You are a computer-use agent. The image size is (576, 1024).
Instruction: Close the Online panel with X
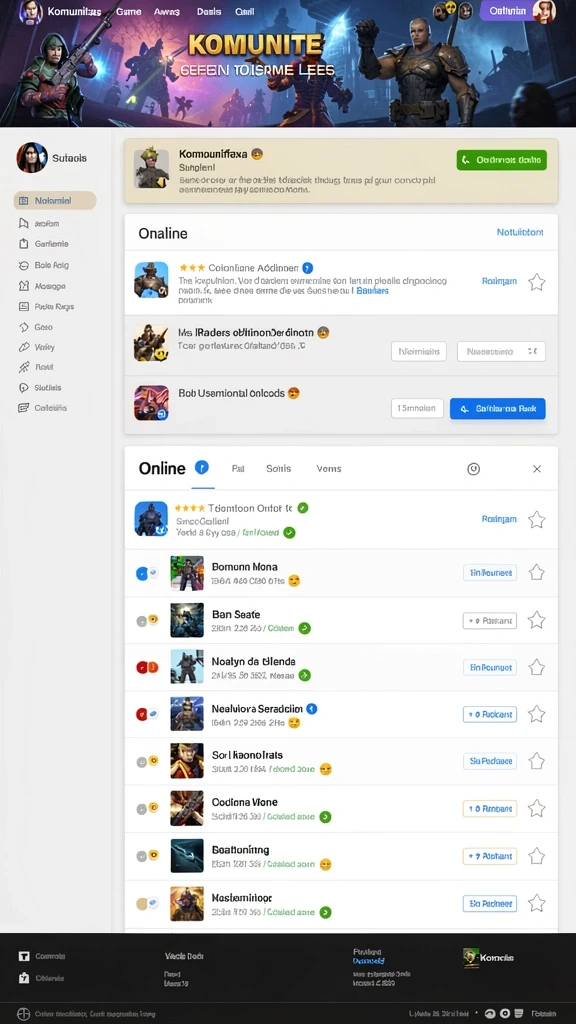click(537, 469)
